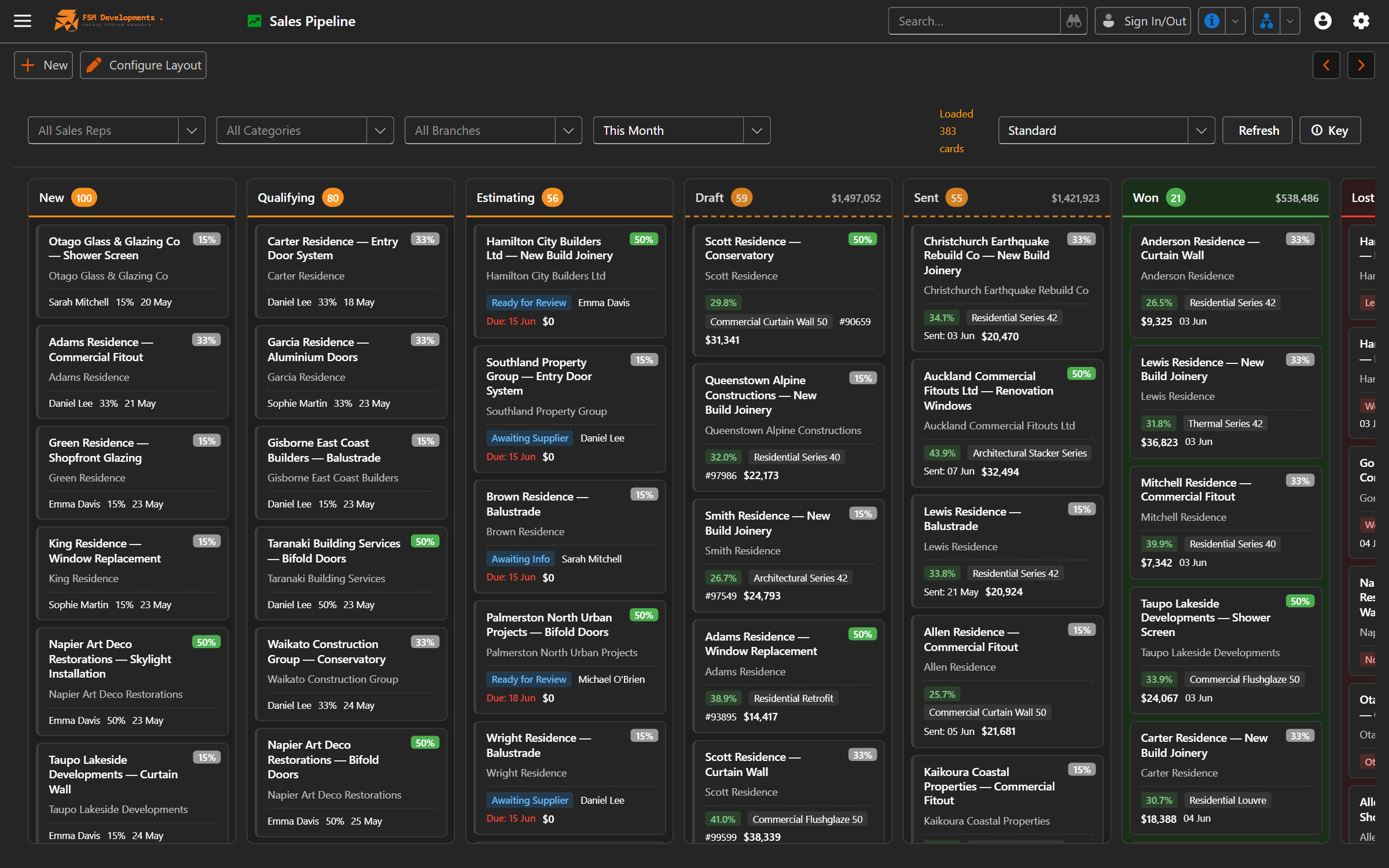Open Kaikoura Coastal Properties Commercial Fitout card
The height and width of the screenshot is (868, 1389).
click(x=1006, y=799)
